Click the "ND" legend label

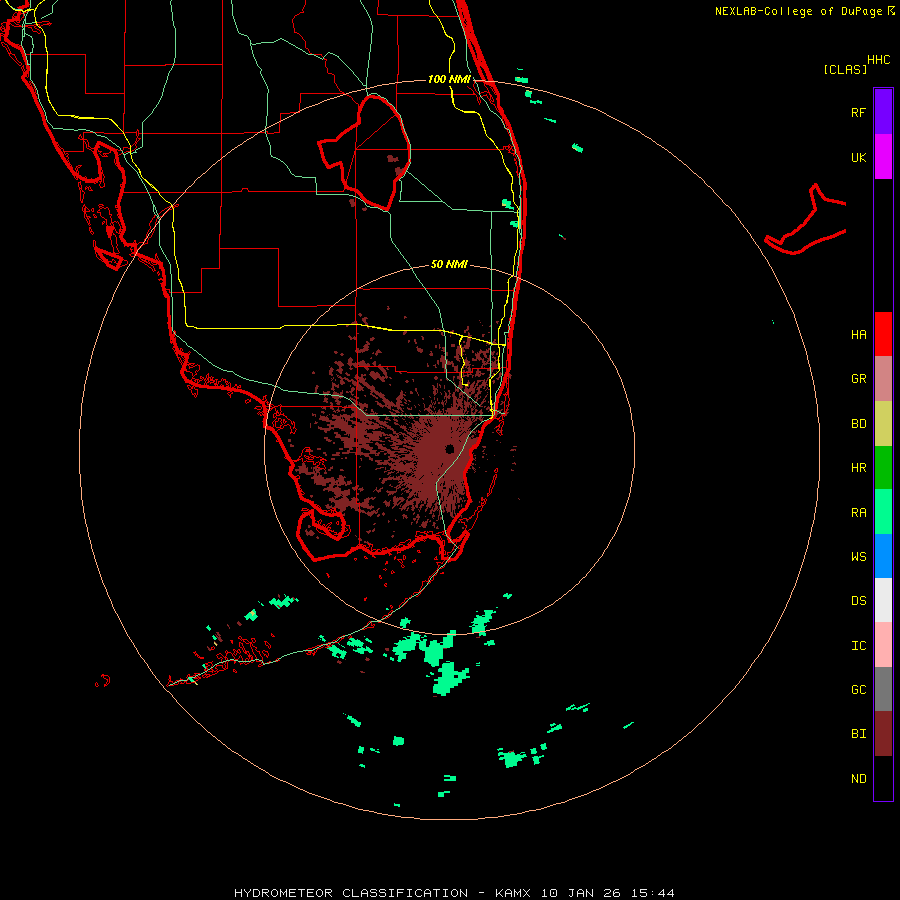[858, 779]
